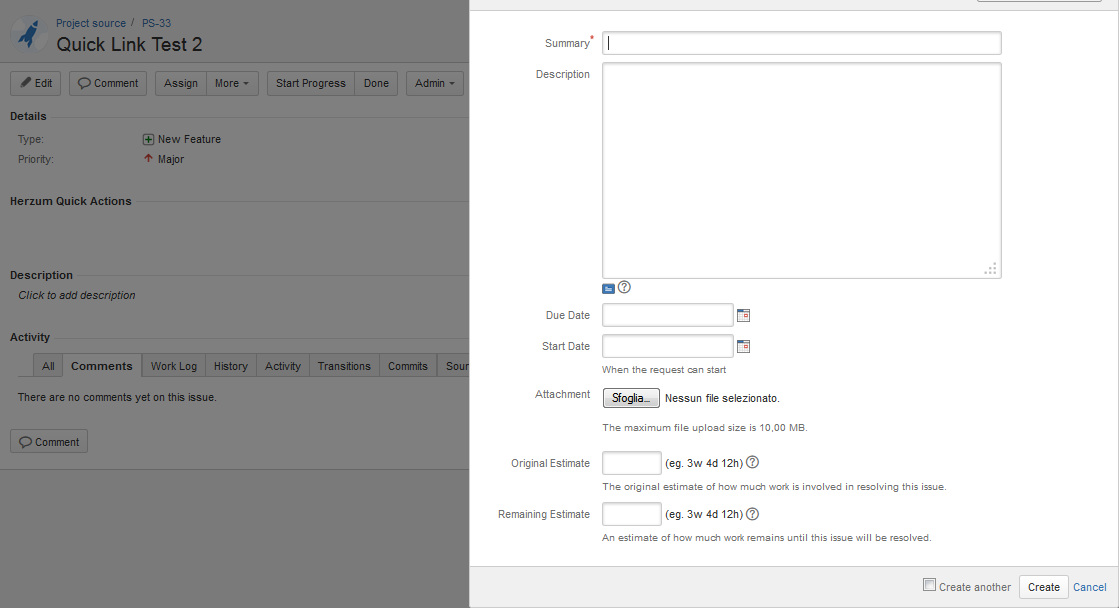The image size is (1119, 608).
Task: Open help icon beside Remaining Estimate
Action: click(x=753, y=514)
